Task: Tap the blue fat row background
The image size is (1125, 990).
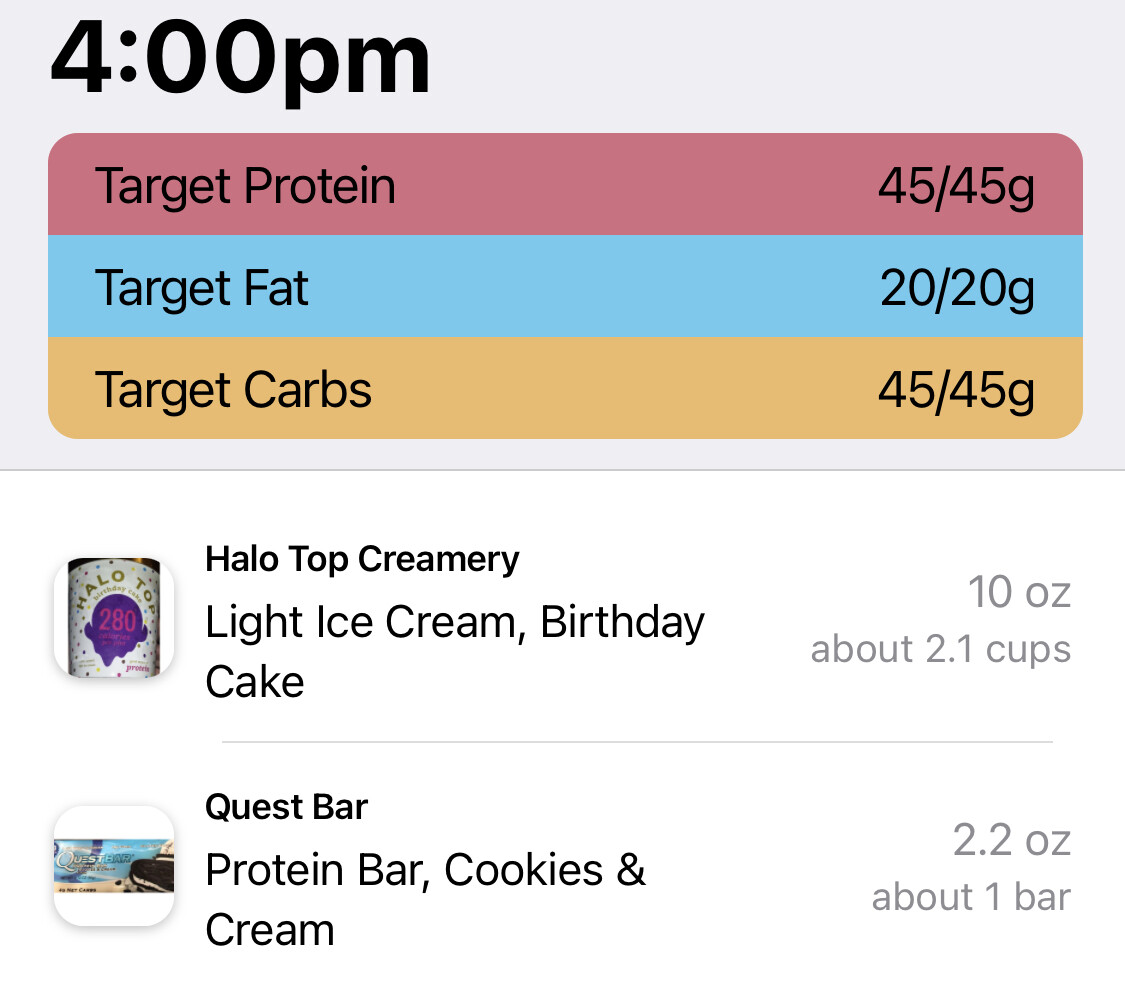Action: click(600, 289)
